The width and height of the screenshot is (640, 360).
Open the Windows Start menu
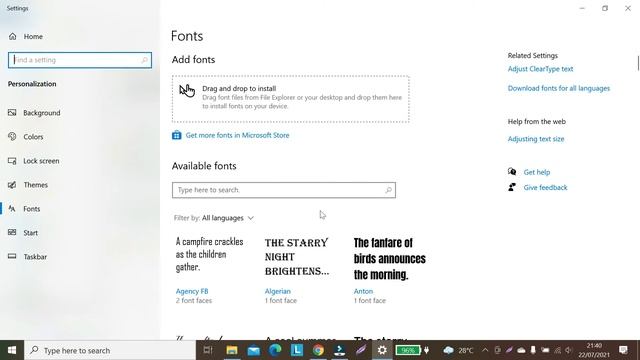click(x=12, y=350)
